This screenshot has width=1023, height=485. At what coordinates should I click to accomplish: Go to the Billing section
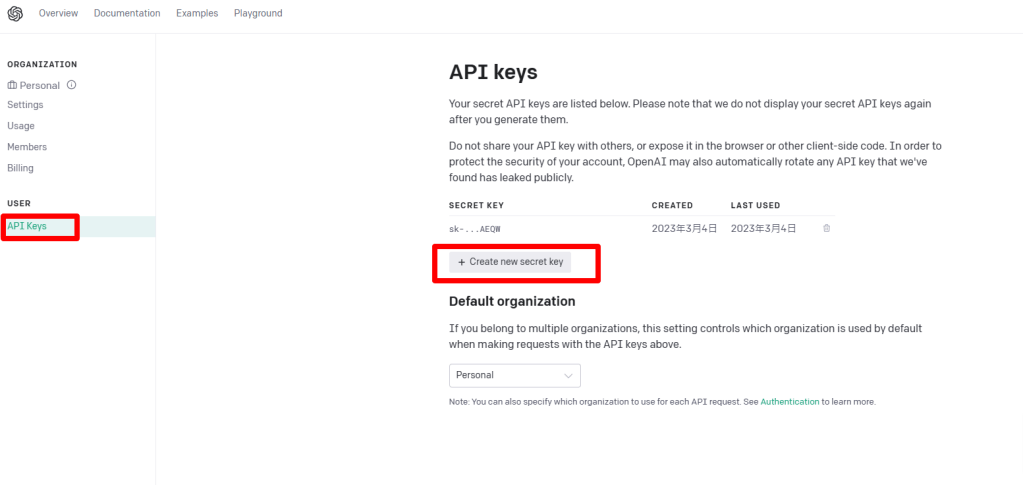pyautogui.click(x=21, y=168)
